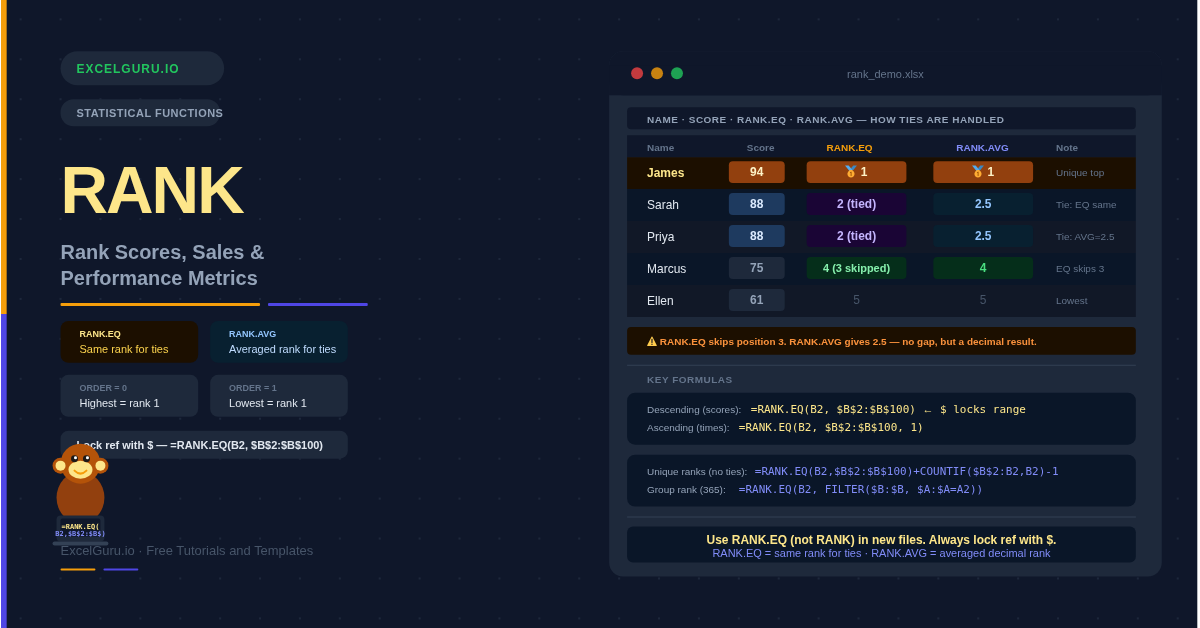Image resolution: width=1200 pixels, height=628 pixels.
Task: Click the EXCELGURU.IO badge
Action: coord(142,69)
